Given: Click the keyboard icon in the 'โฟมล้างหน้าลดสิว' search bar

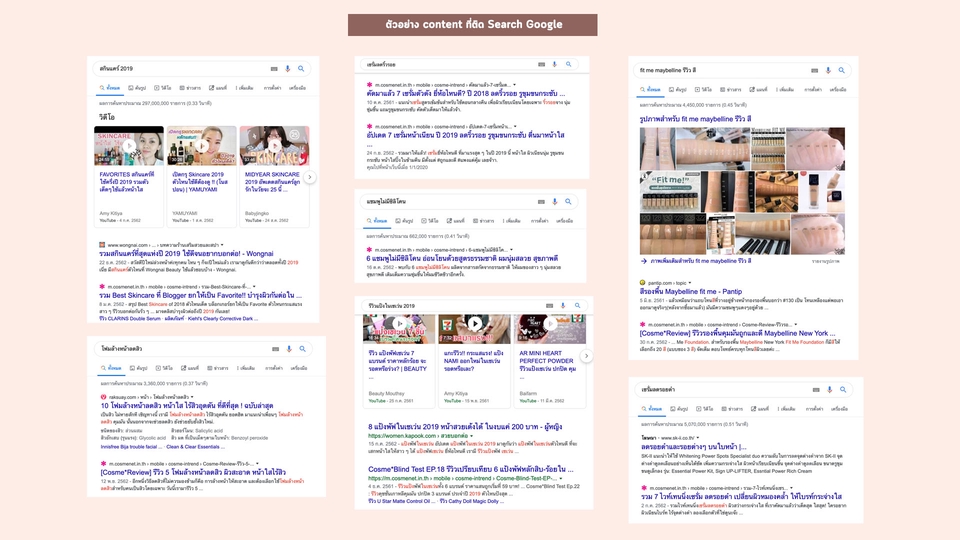Looking at the screenshot, I should click(276, 348).
